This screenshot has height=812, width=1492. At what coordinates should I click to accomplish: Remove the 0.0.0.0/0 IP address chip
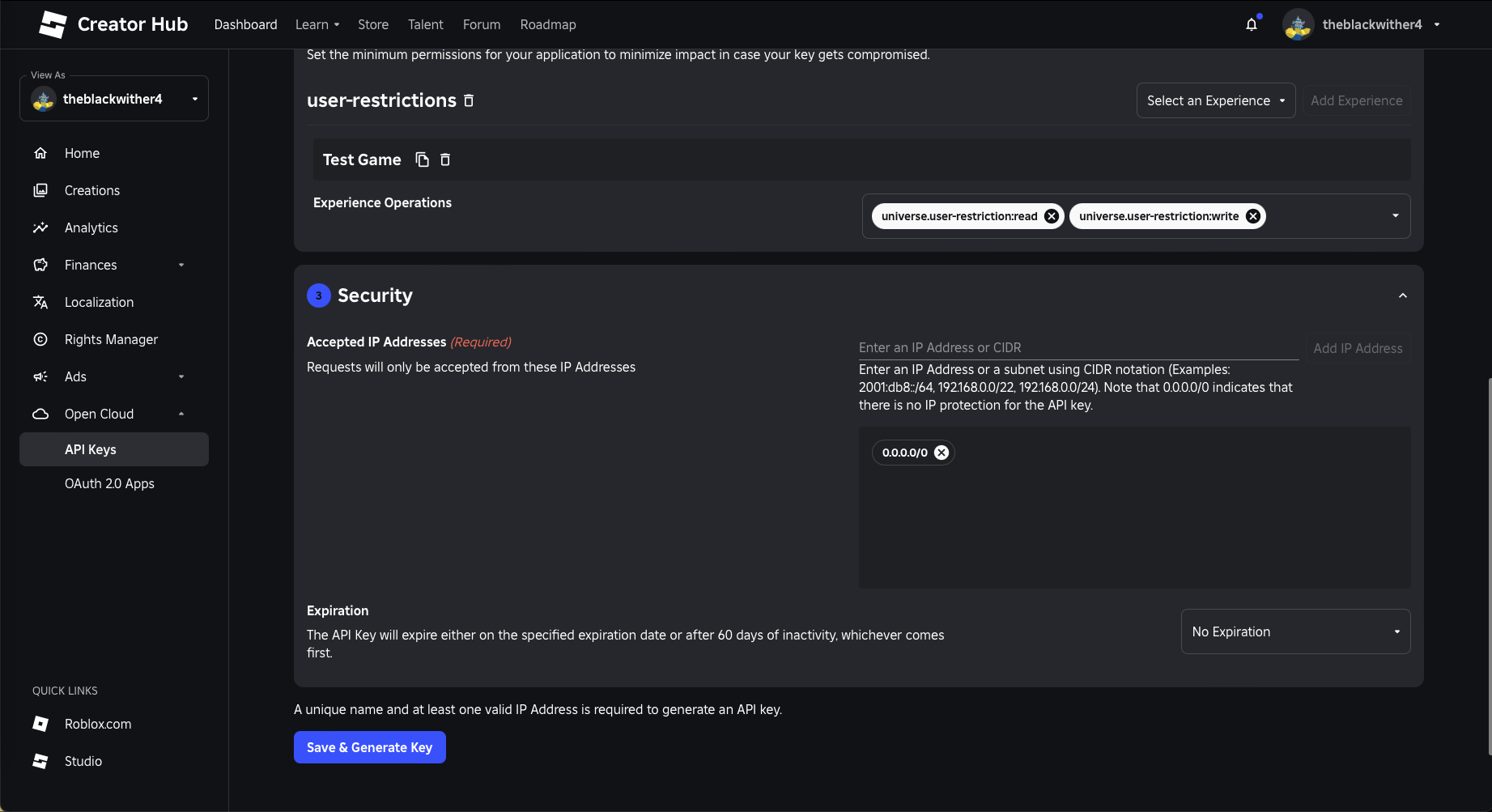[x=942, y=453]
